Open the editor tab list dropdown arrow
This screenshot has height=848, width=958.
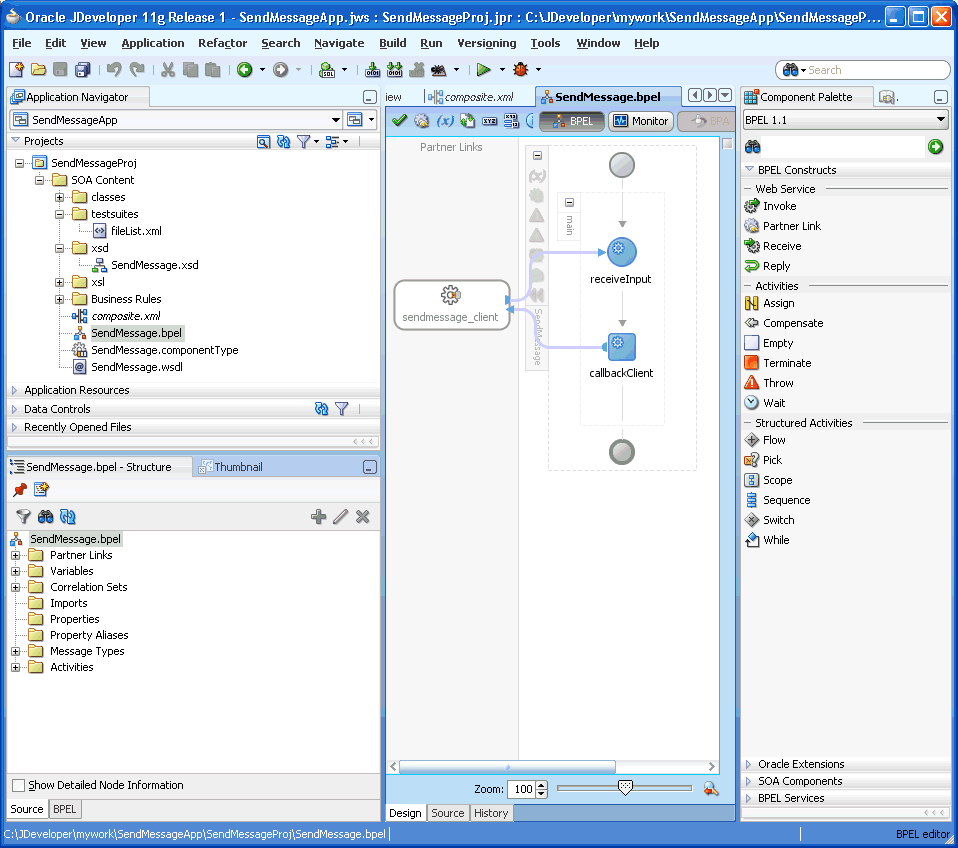click(x=725, y=95)
